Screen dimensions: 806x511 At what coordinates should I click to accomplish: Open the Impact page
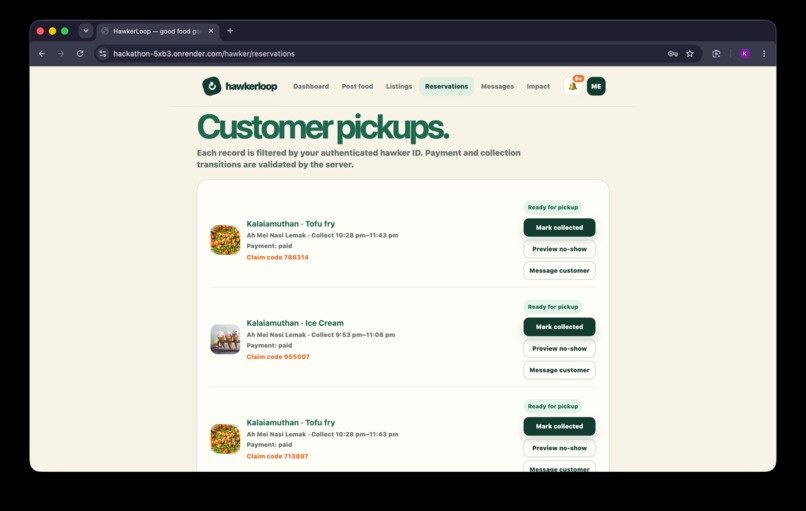point(538,86)
